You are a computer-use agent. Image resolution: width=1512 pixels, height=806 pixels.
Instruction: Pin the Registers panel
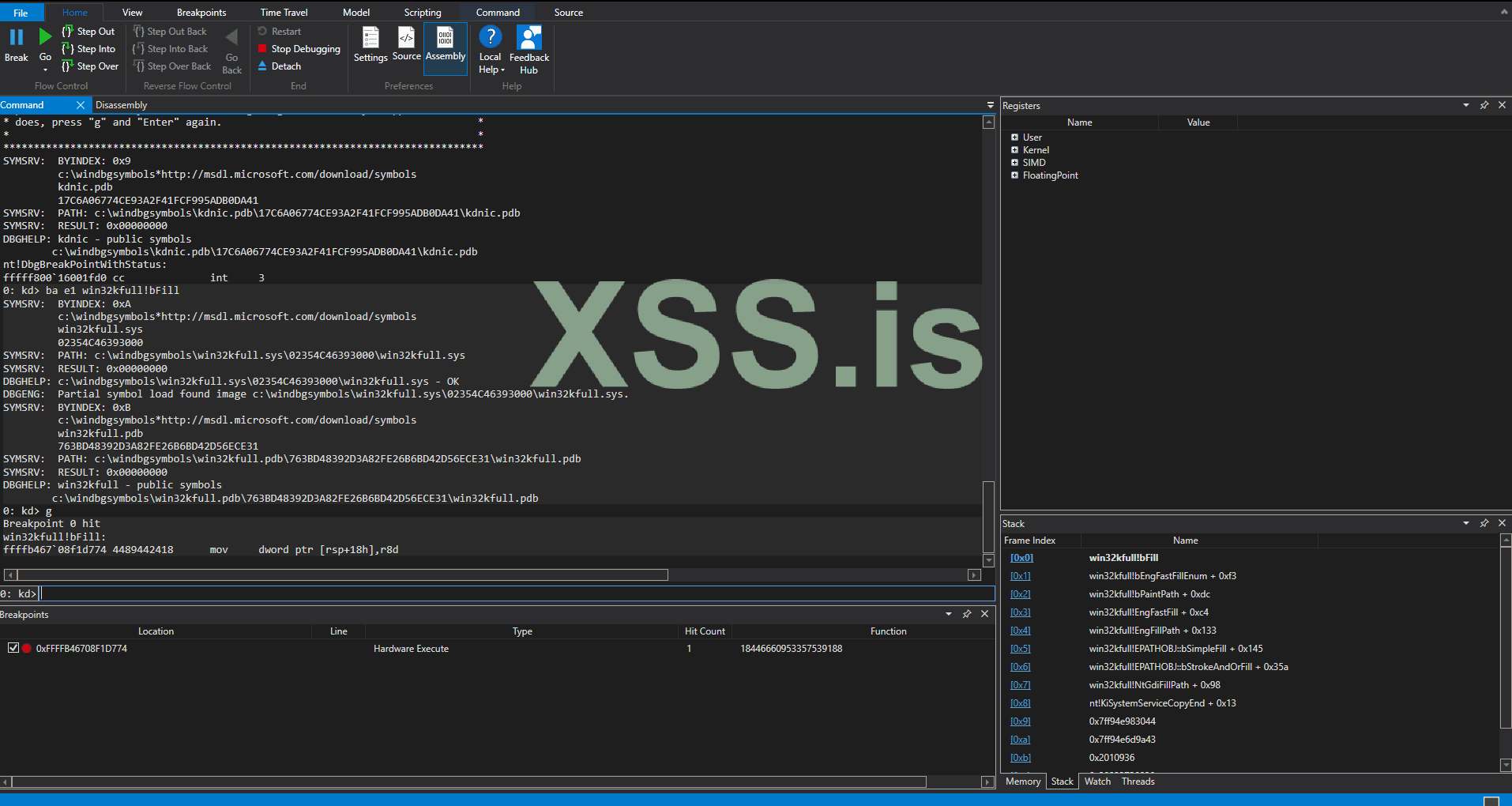[x=1484, y=105]
